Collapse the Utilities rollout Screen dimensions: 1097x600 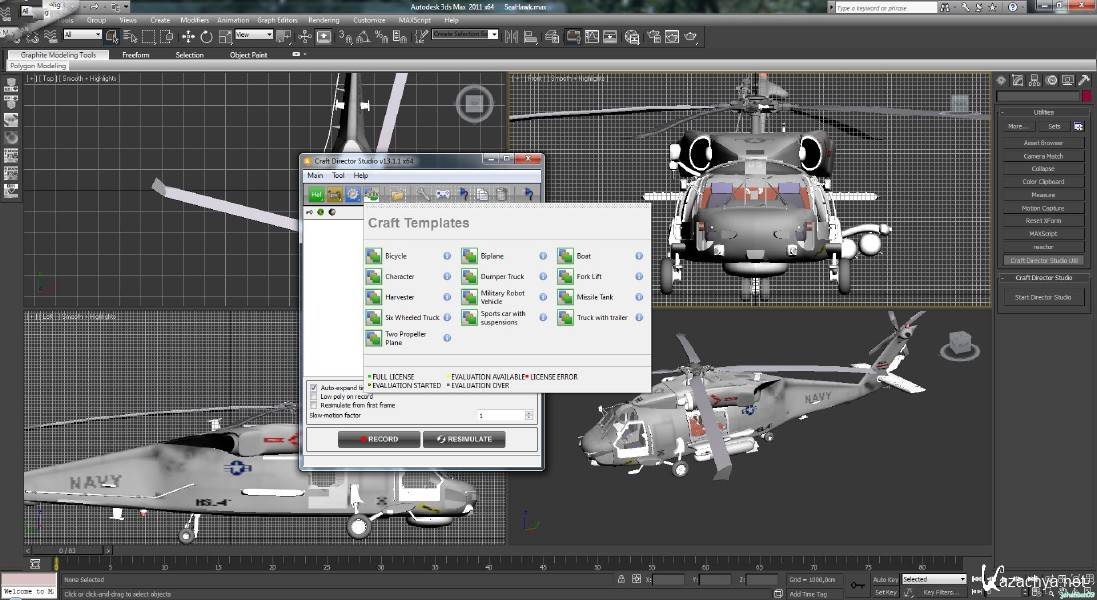click(1043, 112)
